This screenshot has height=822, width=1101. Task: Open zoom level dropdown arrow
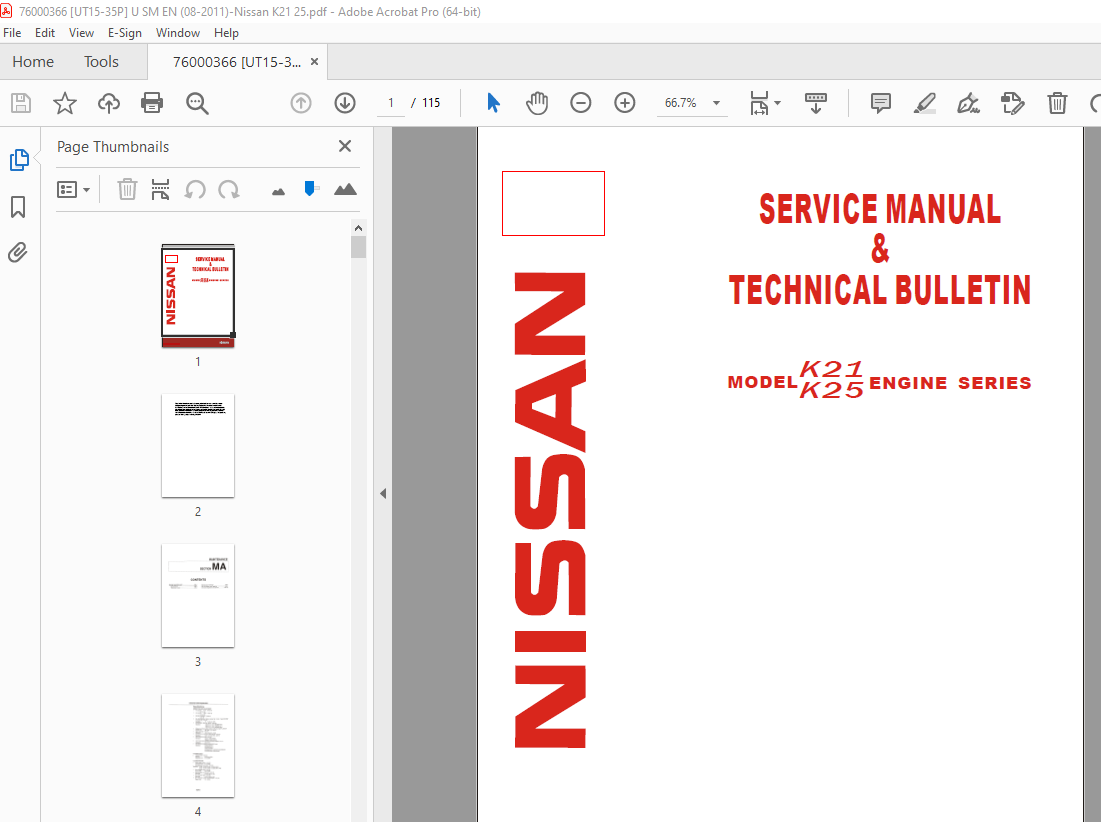[x=716, y=103]
